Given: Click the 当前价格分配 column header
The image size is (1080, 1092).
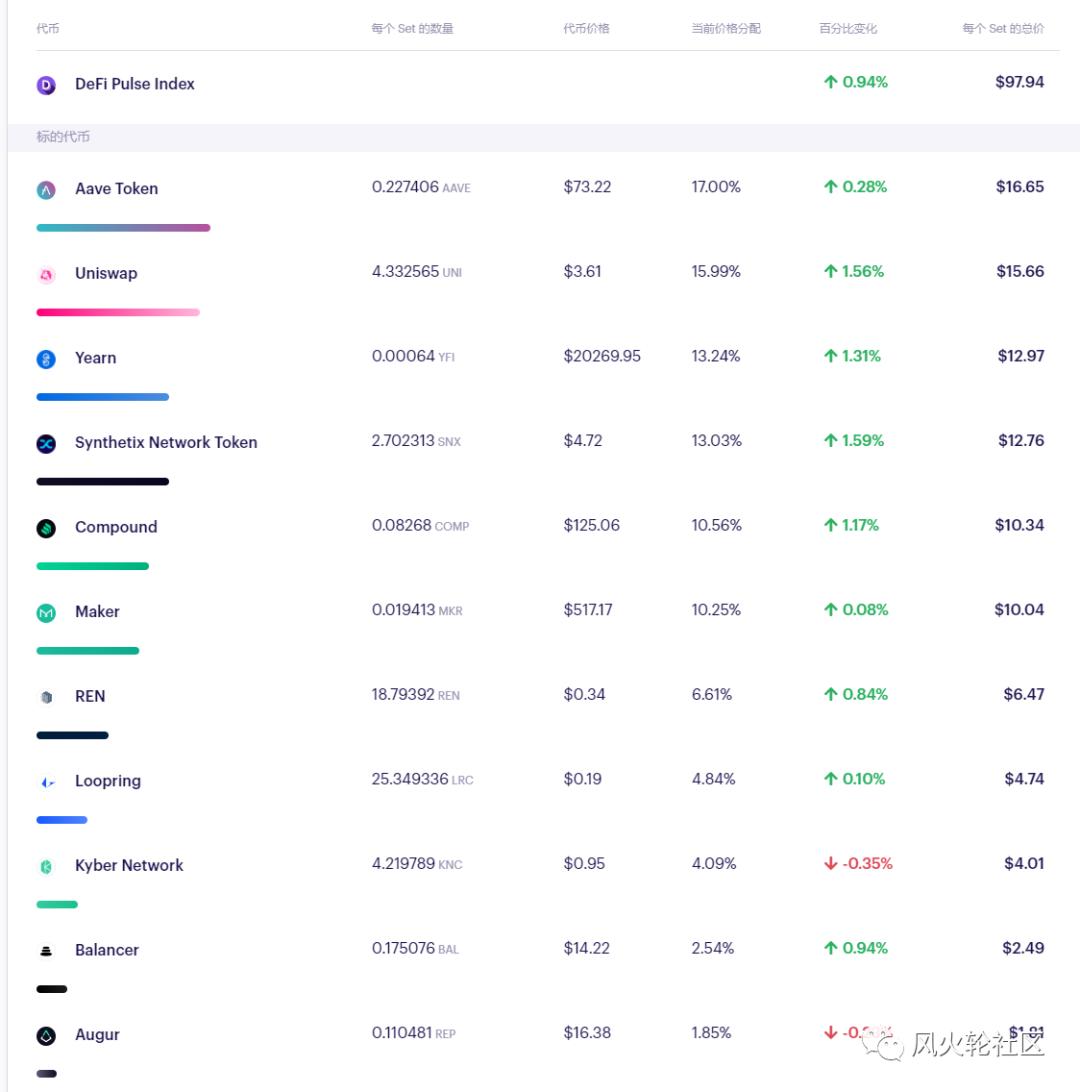Looking at the screenshot, I should 726,29.
